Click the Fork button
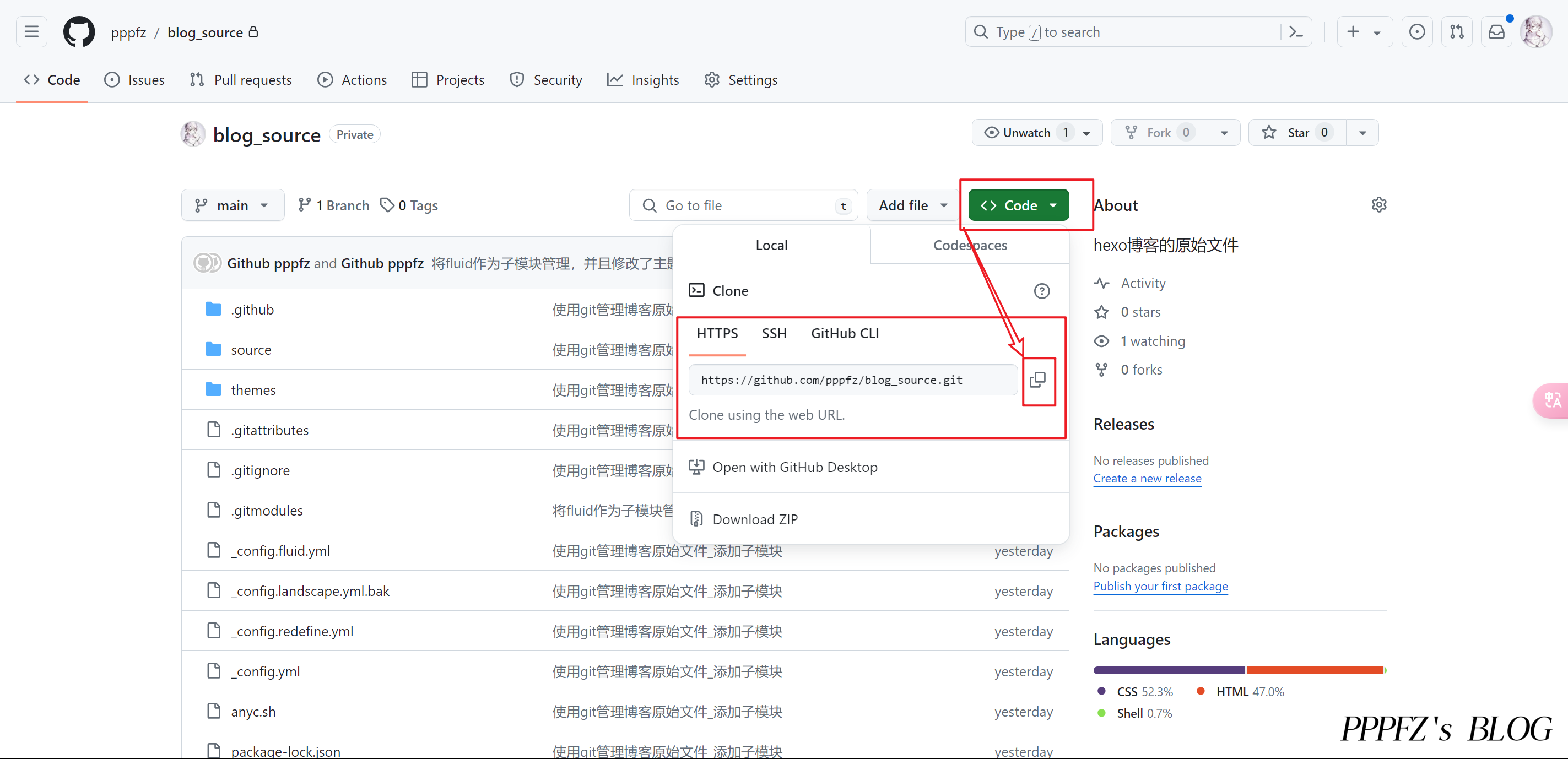 (x=1159, y=133)
